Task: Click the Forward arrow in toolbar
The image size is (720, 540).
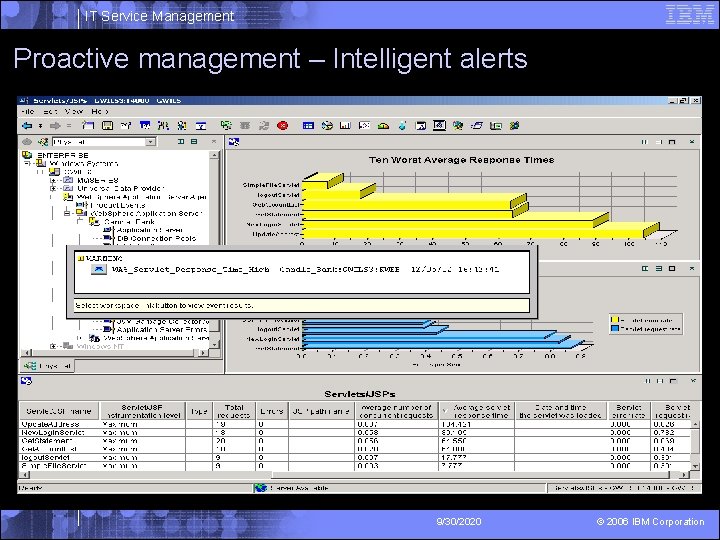Action: [55, 126]
